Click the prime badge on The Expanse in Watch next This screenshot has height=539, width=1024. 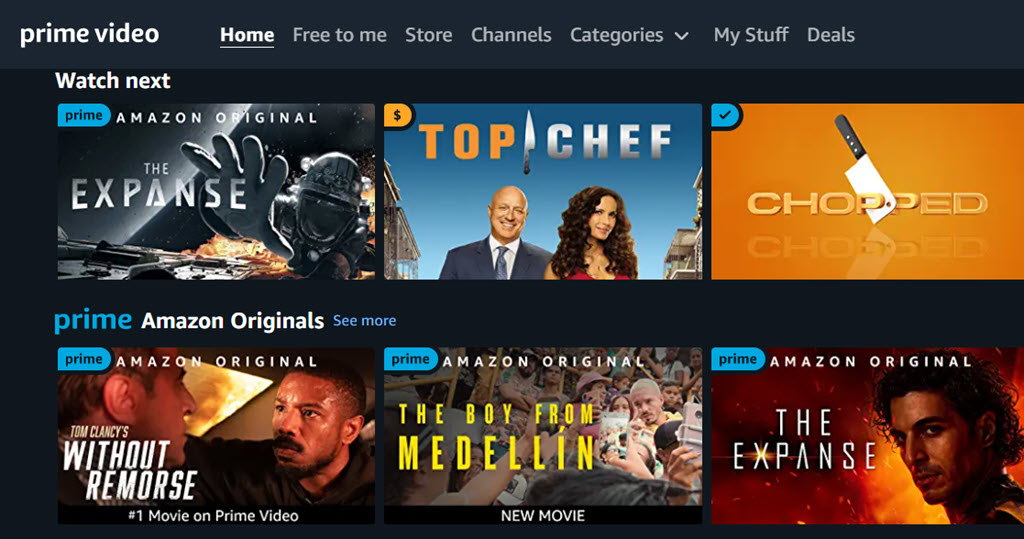[x=84, y=116]
